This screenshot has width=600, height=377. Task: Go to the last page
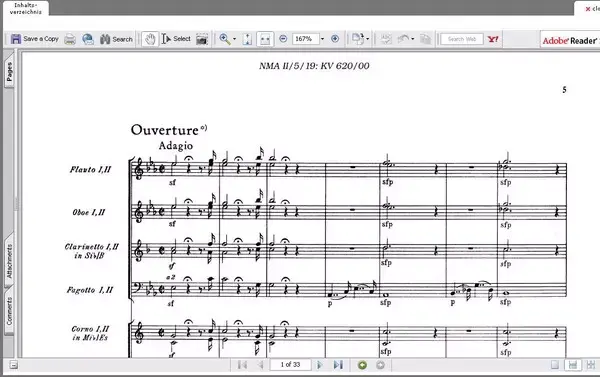[x=338, y=365]
